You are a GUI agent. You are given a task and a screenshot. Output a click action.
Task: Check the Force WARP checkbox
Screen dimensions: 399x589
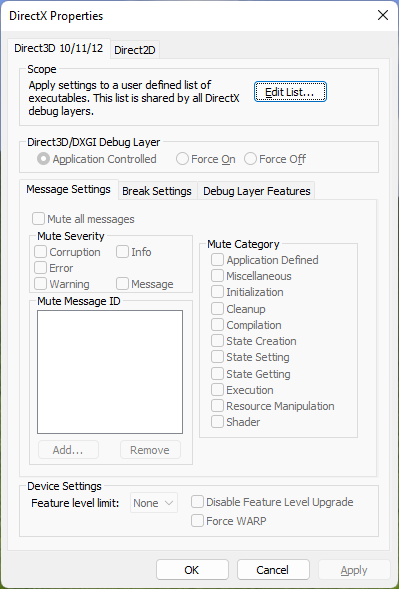(229, 521)
